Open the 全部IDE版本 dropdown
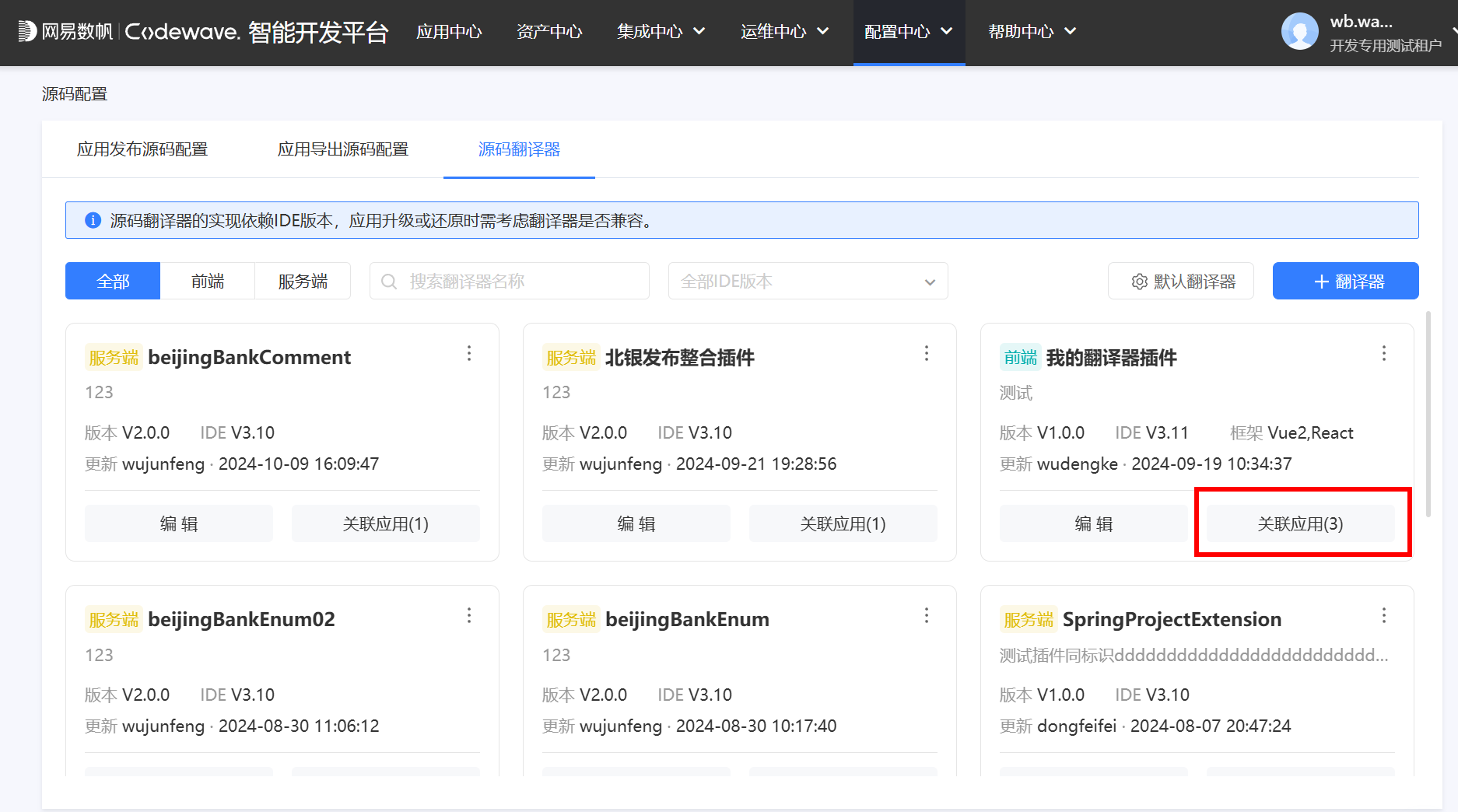 tap(808, 282)
